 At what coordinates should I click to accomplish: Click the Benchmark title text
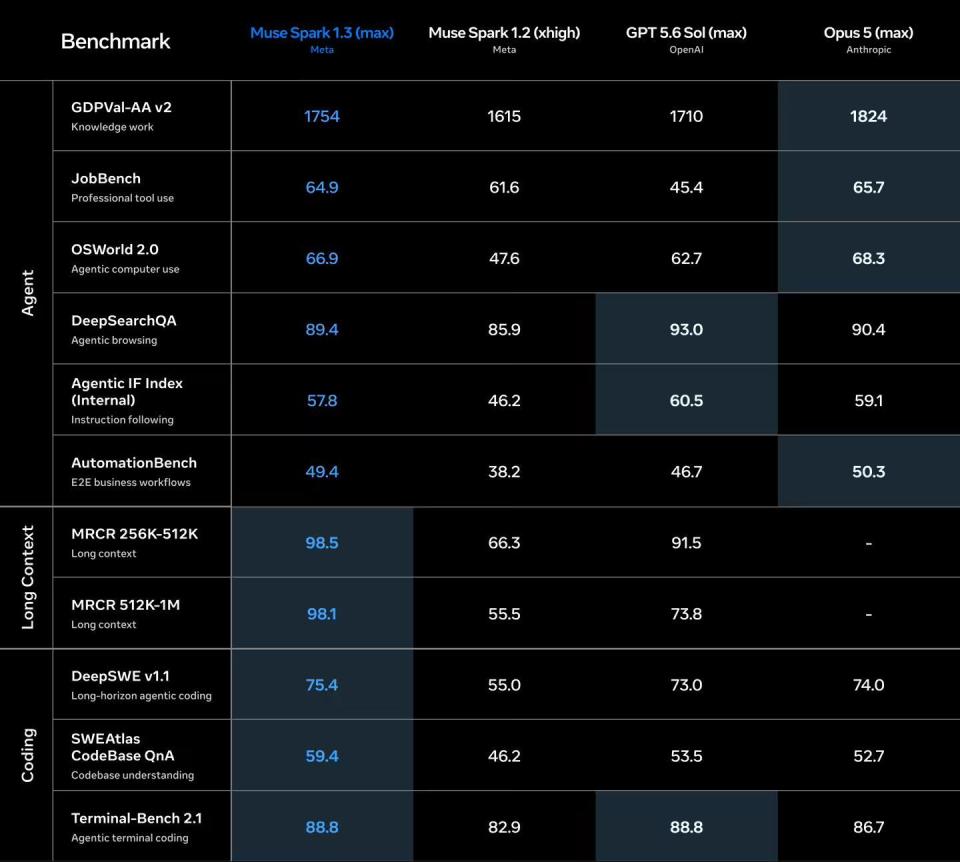[x=116, y=41]
